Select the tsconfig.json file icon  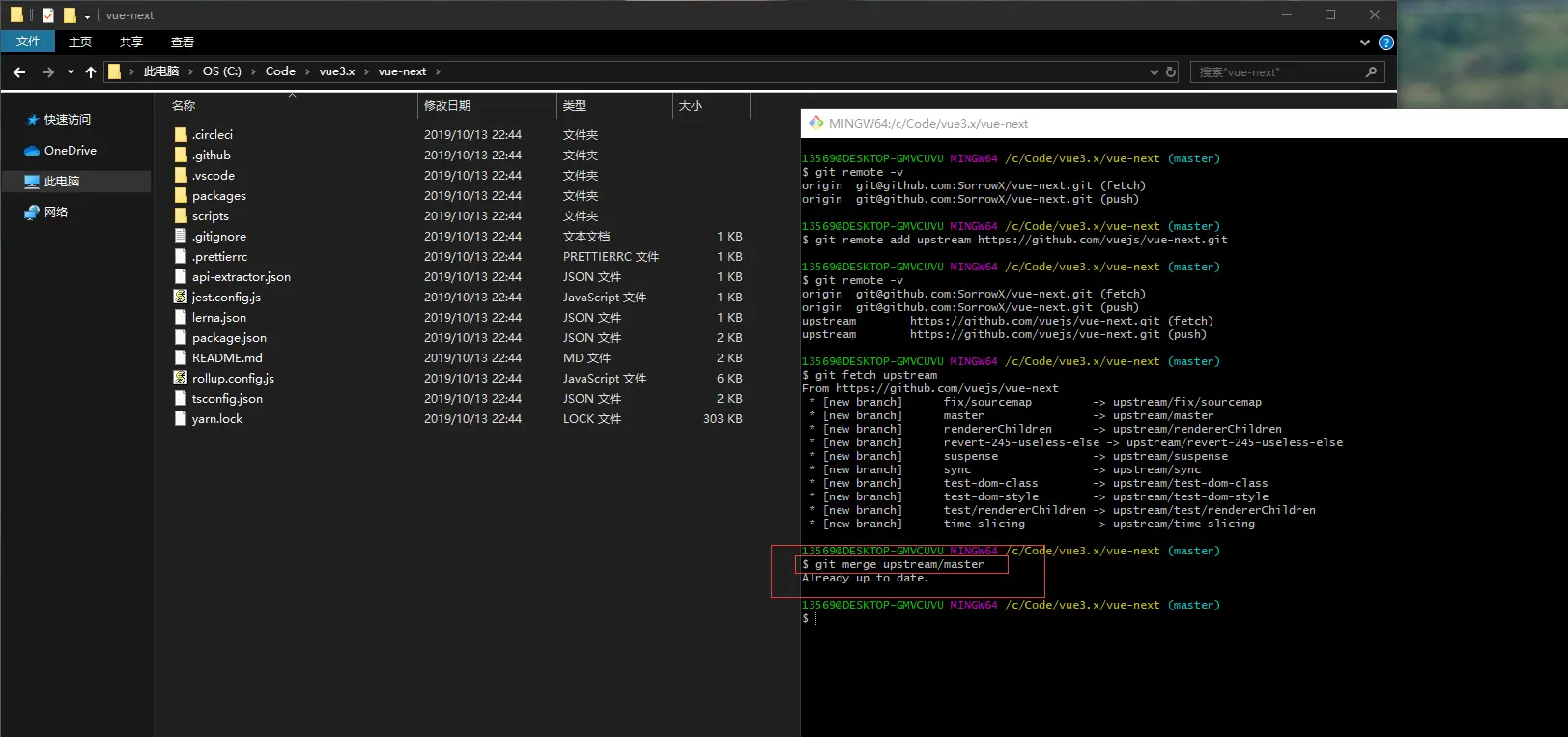[181, 398]
